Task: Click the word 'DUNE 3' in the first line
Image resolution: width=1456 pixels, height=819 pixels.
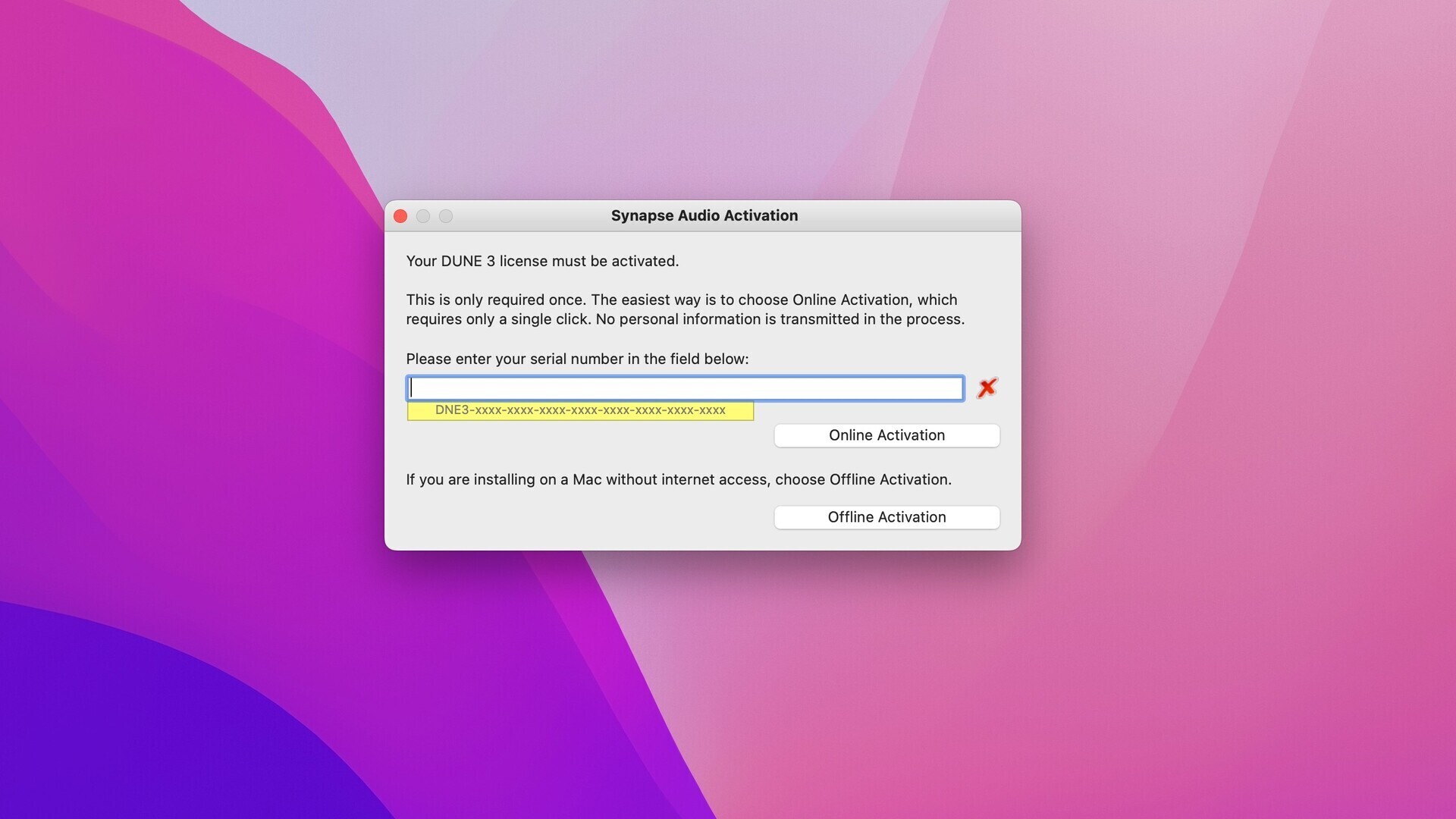Action: click(467, 261)
